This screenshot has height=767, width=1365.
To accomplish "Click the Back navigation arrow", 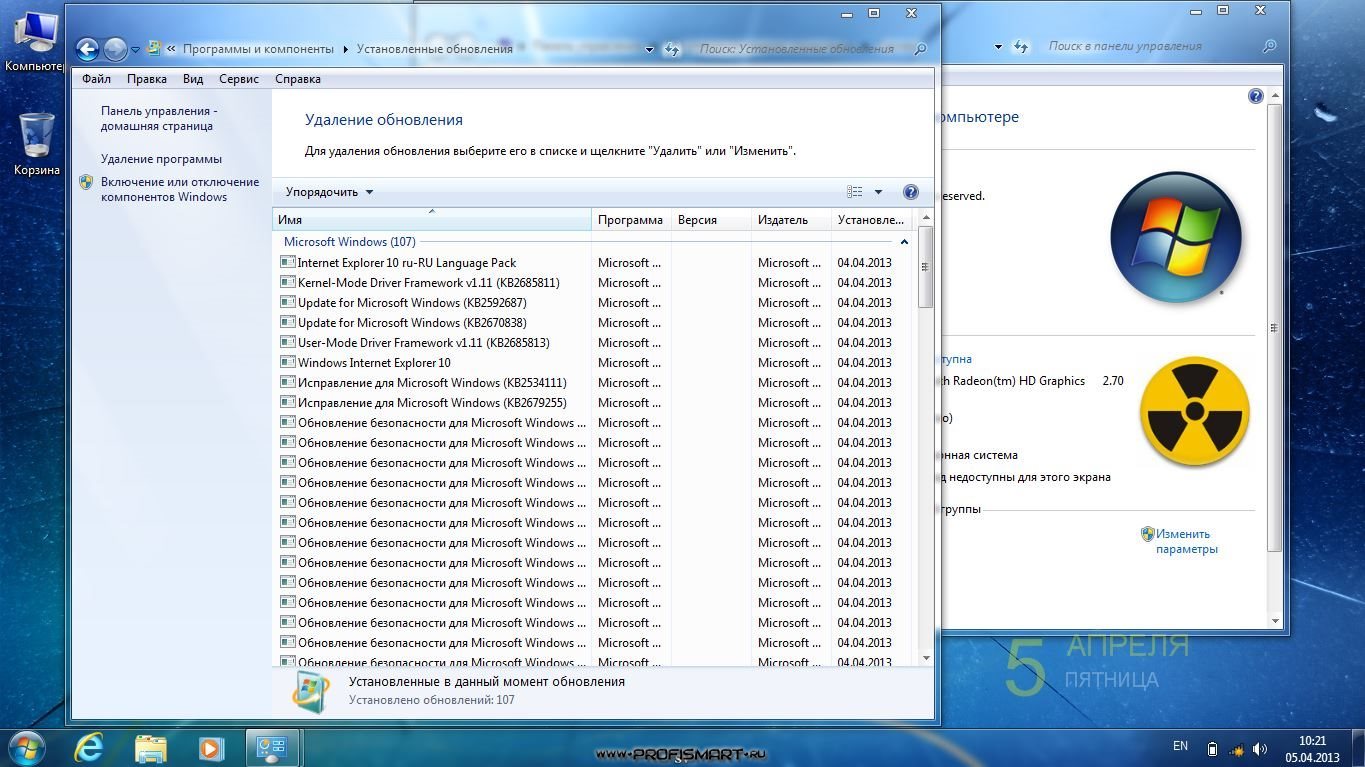I will point(88,48).
